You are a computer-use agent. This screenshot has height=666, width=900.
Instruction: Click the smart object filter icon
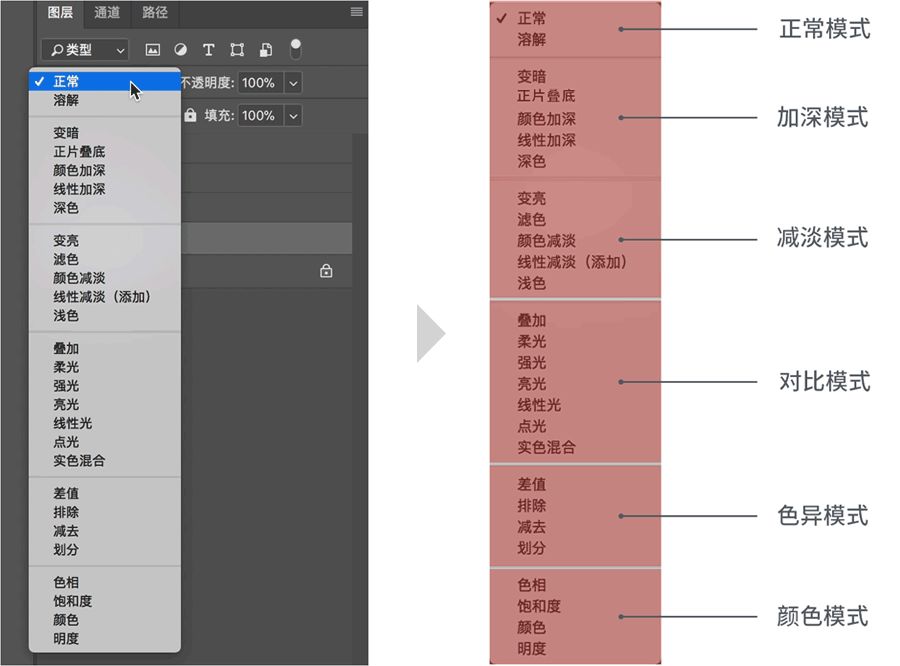pyautogui.click(x=266, y=49)
